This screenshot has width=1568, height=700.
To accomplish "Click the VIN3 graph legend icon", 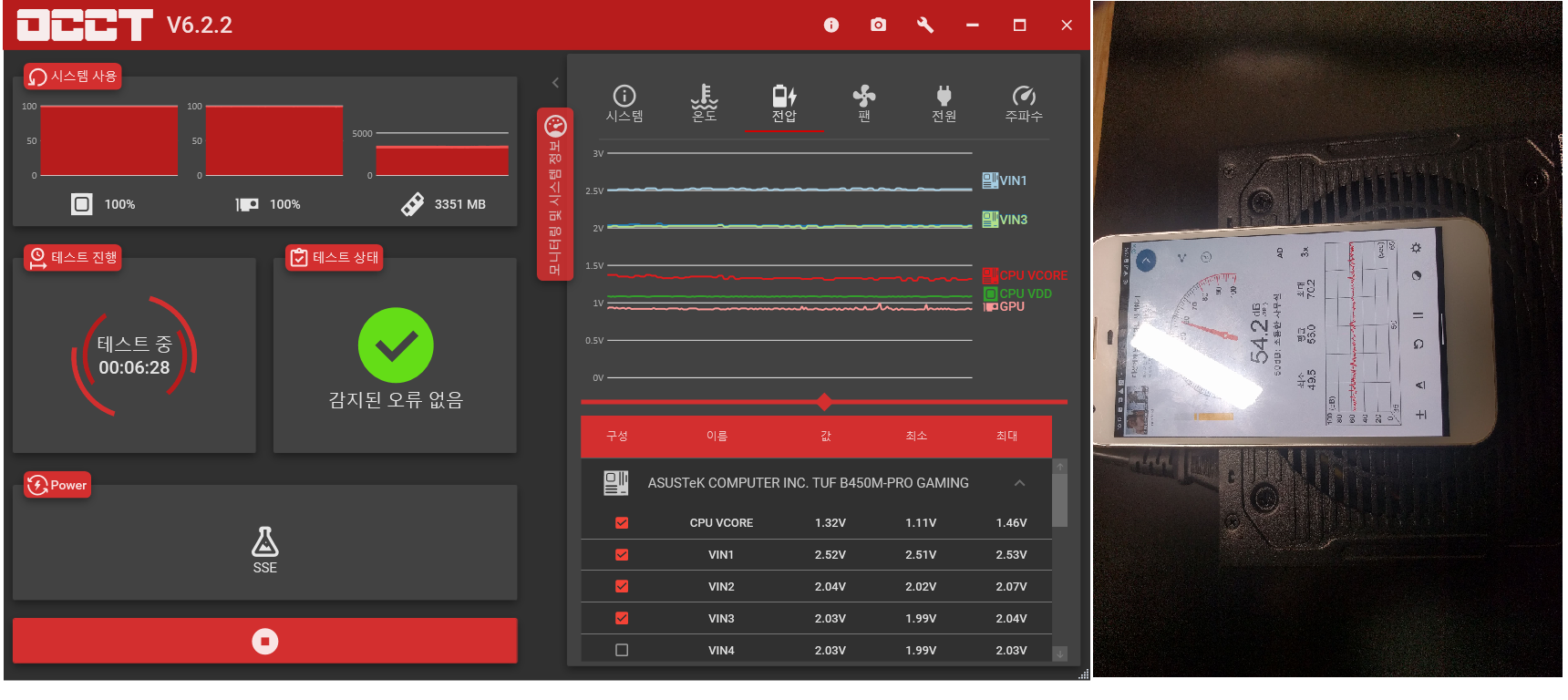I will 990,220.
